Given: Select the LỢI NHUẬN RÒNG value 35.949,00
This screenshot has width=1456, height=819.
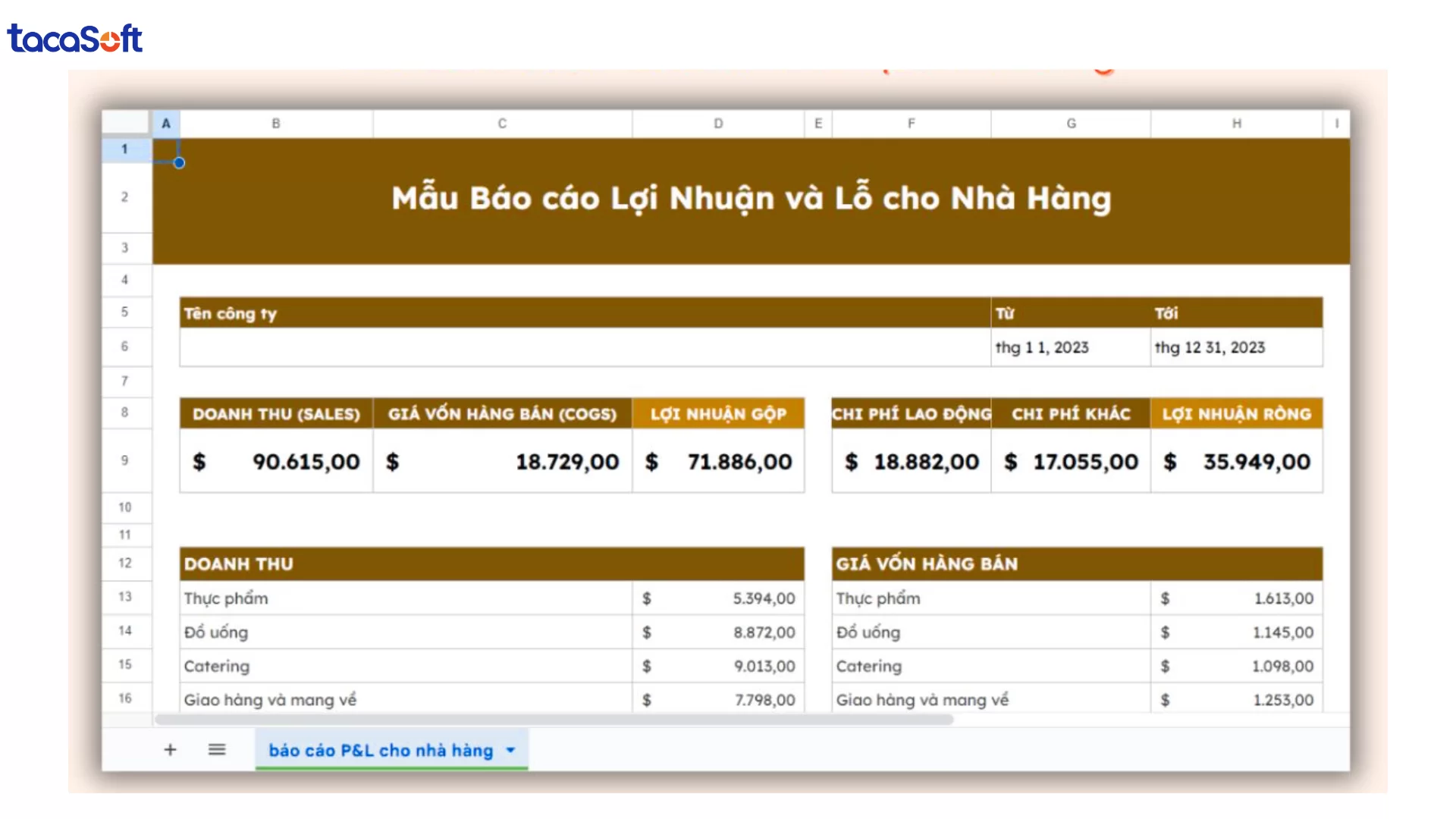Looking at the screenshot, I should click(1236, 461).
